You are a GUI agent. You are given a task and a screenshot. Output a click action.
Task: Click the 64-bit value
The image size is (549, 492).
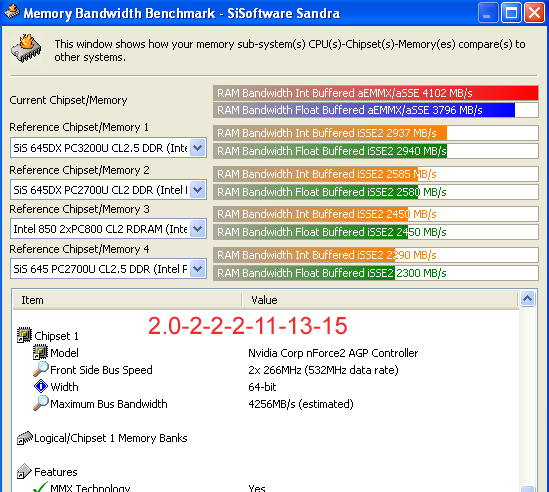(x=262, y=387)
